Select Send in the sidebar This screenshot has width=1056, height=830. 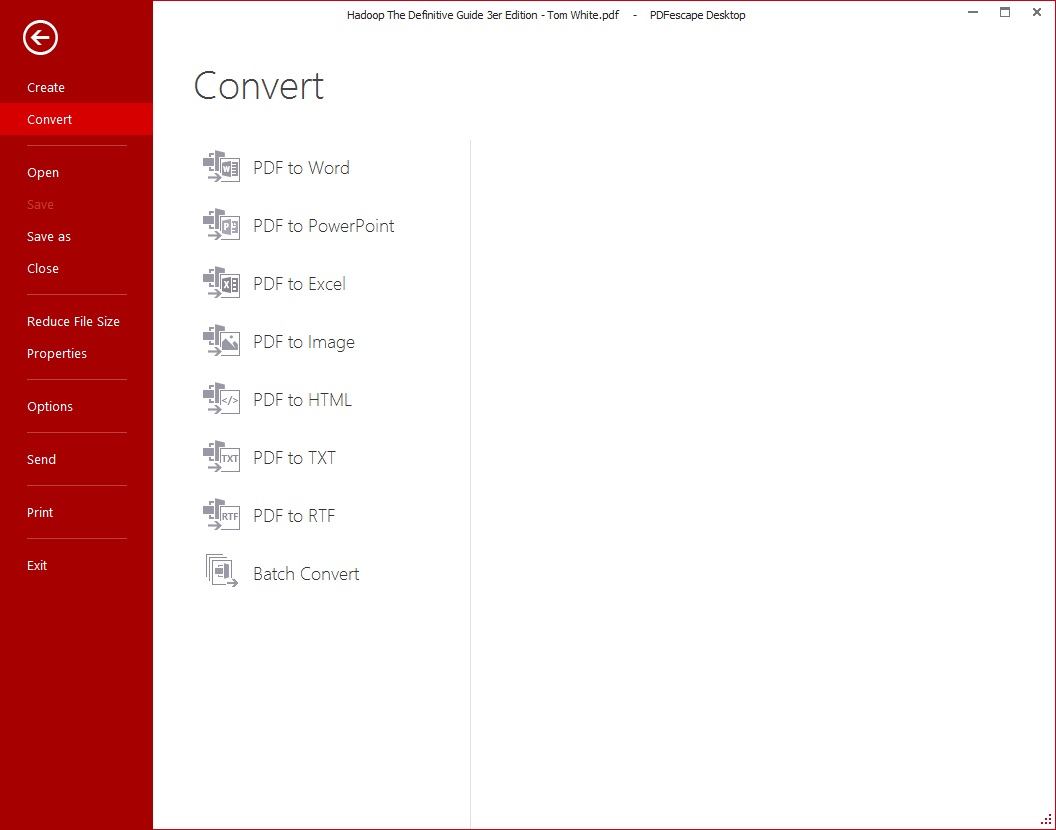click(76, 459)
